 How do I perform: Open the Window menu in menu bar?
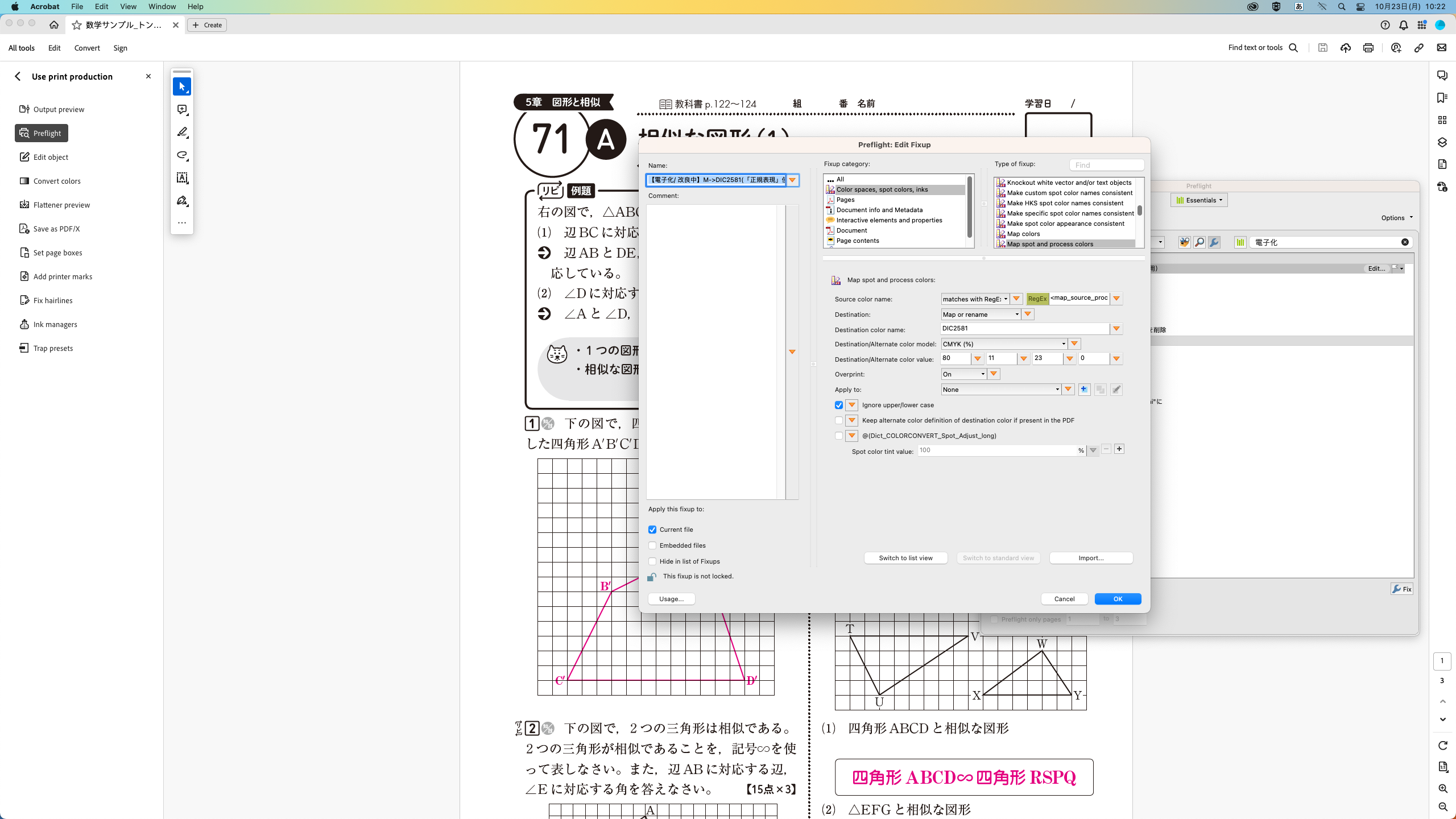point(162,7)
